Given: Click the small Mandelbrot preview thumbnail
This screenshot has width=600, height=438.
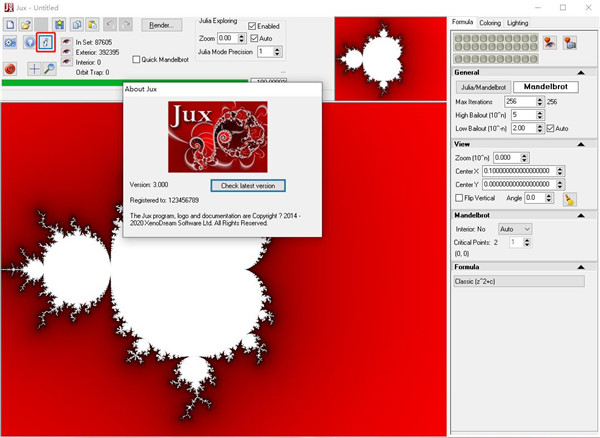Looking at the screenshot, I should 391,59.
